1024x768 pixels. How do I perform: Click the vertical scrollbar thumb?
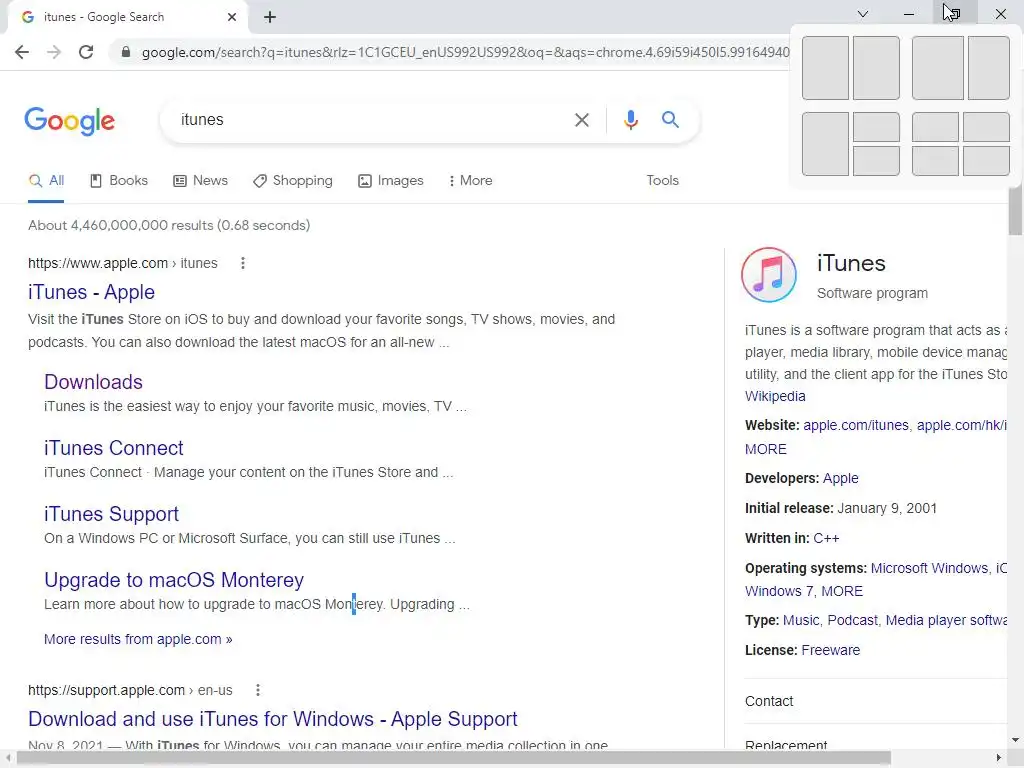1016,210
